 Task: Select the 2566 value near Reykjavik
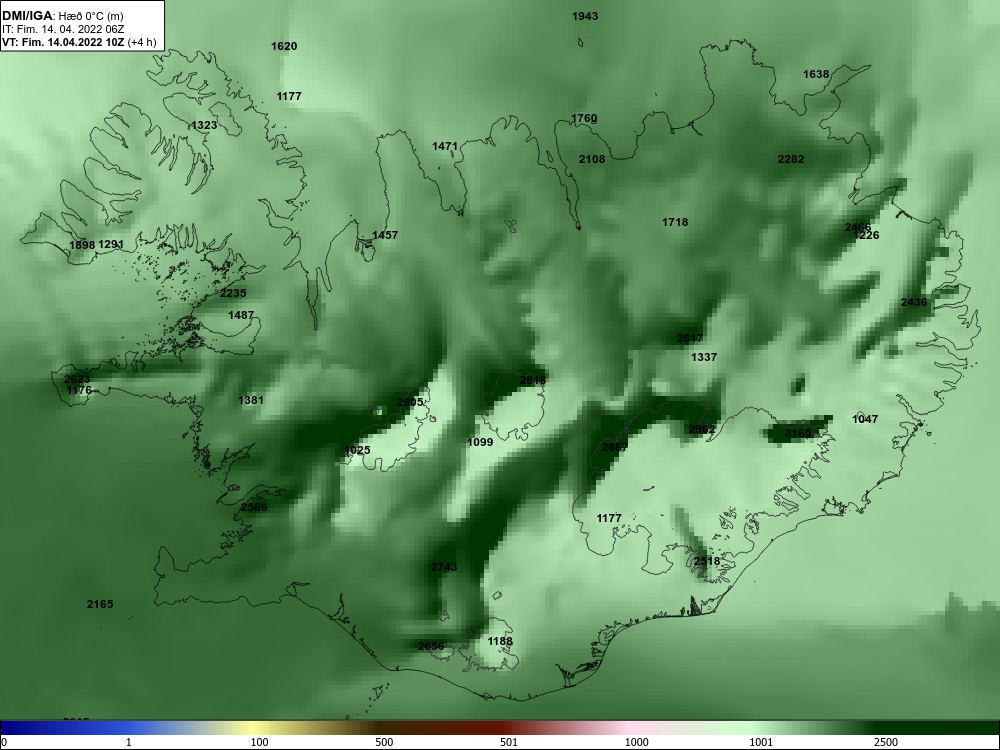[x=254, y=507]
